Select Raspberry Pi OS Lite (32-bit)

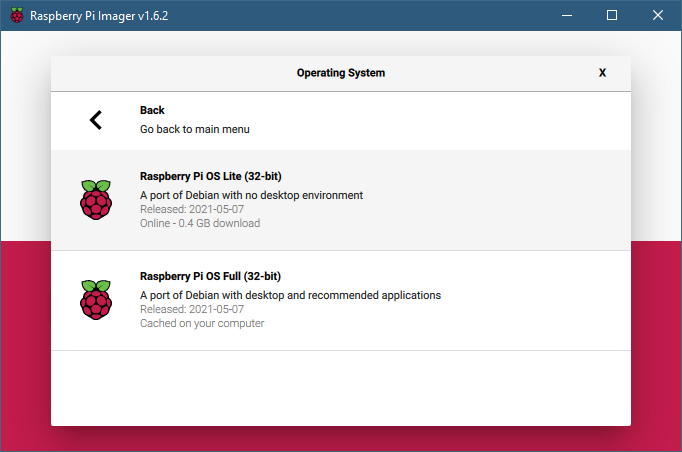(x=341, y=200)
